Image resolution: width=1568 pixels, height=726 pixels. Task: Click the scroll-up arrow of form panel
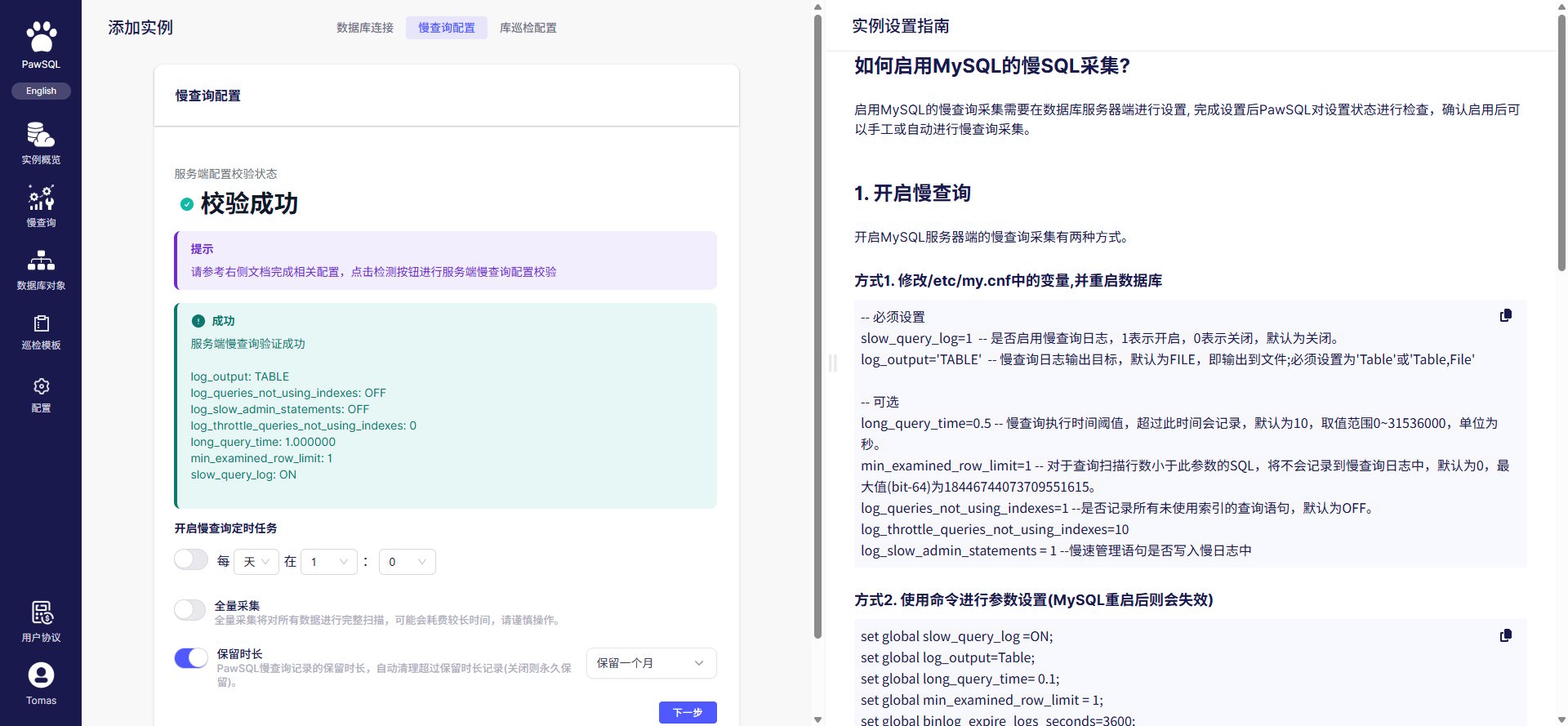pyautogui.click(x=817, y=7)
